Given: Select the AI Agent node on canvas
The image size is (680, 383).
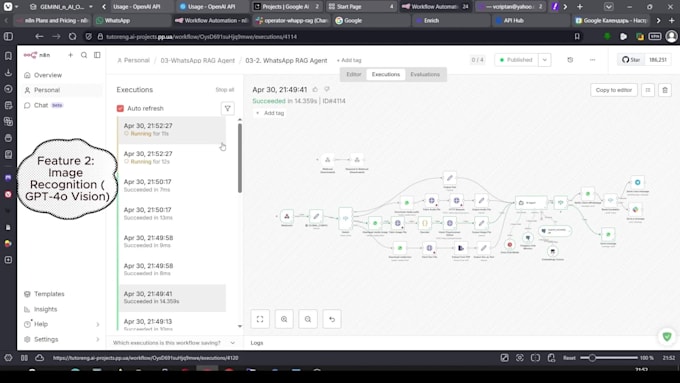Looking at the screenshot, I should click(531, 203).
